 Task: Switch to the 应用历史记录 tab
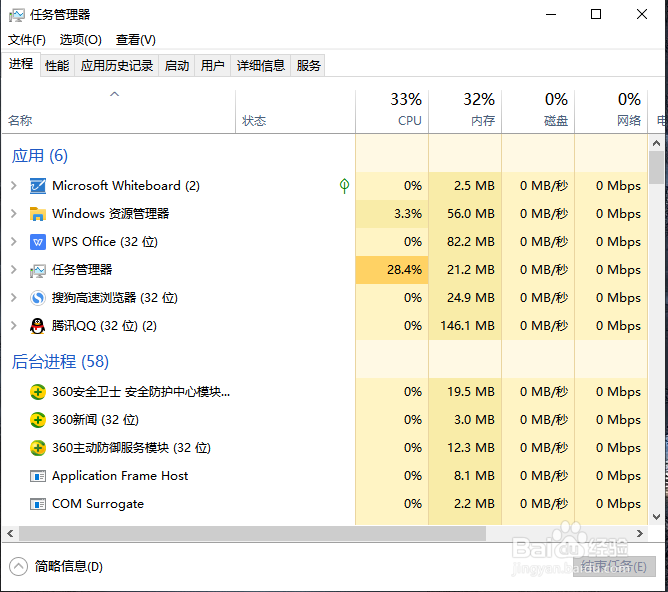point(117,66)
